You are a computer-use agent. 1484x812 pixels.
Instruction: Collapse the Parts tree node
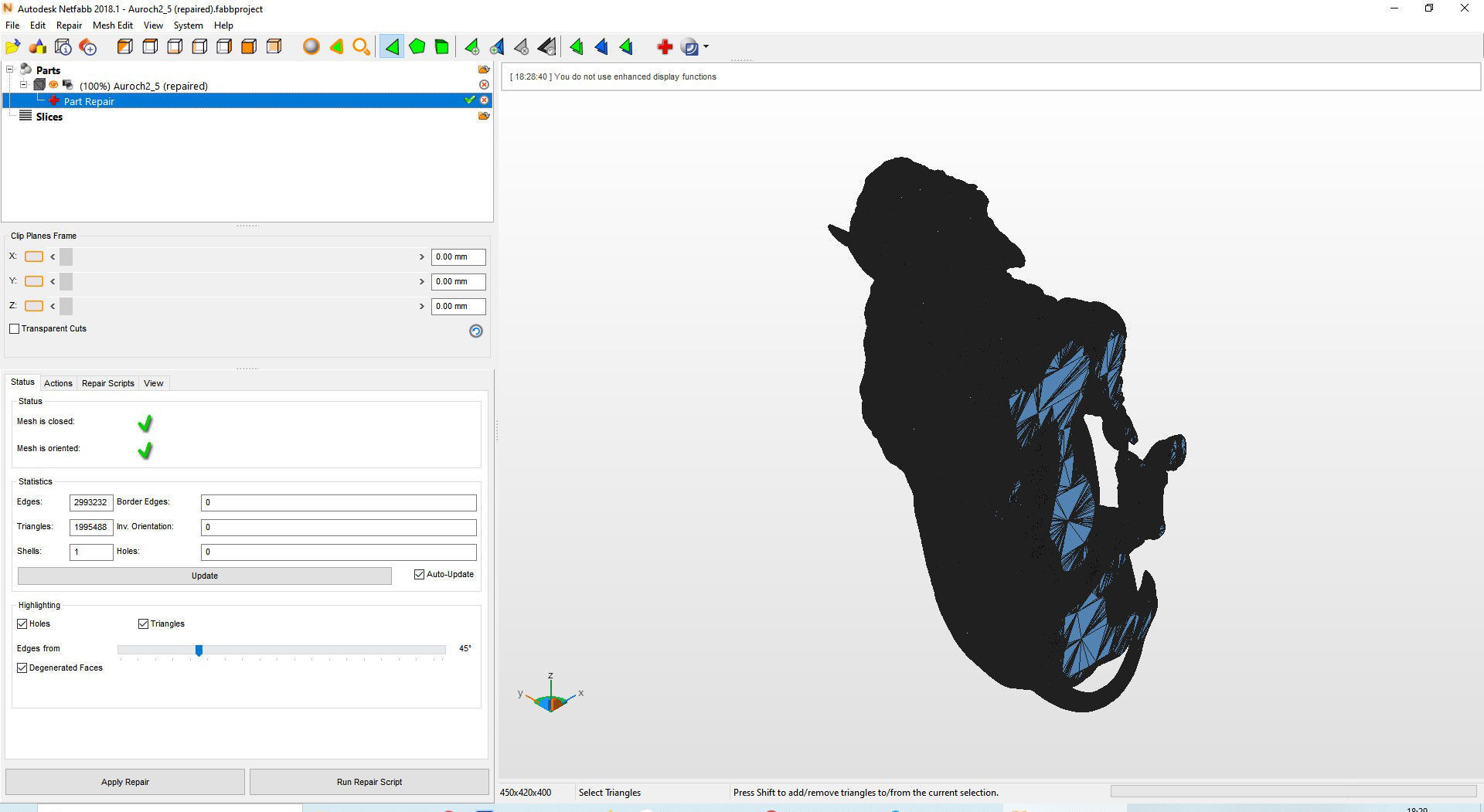pyautogui.click(x=10, y=70)
